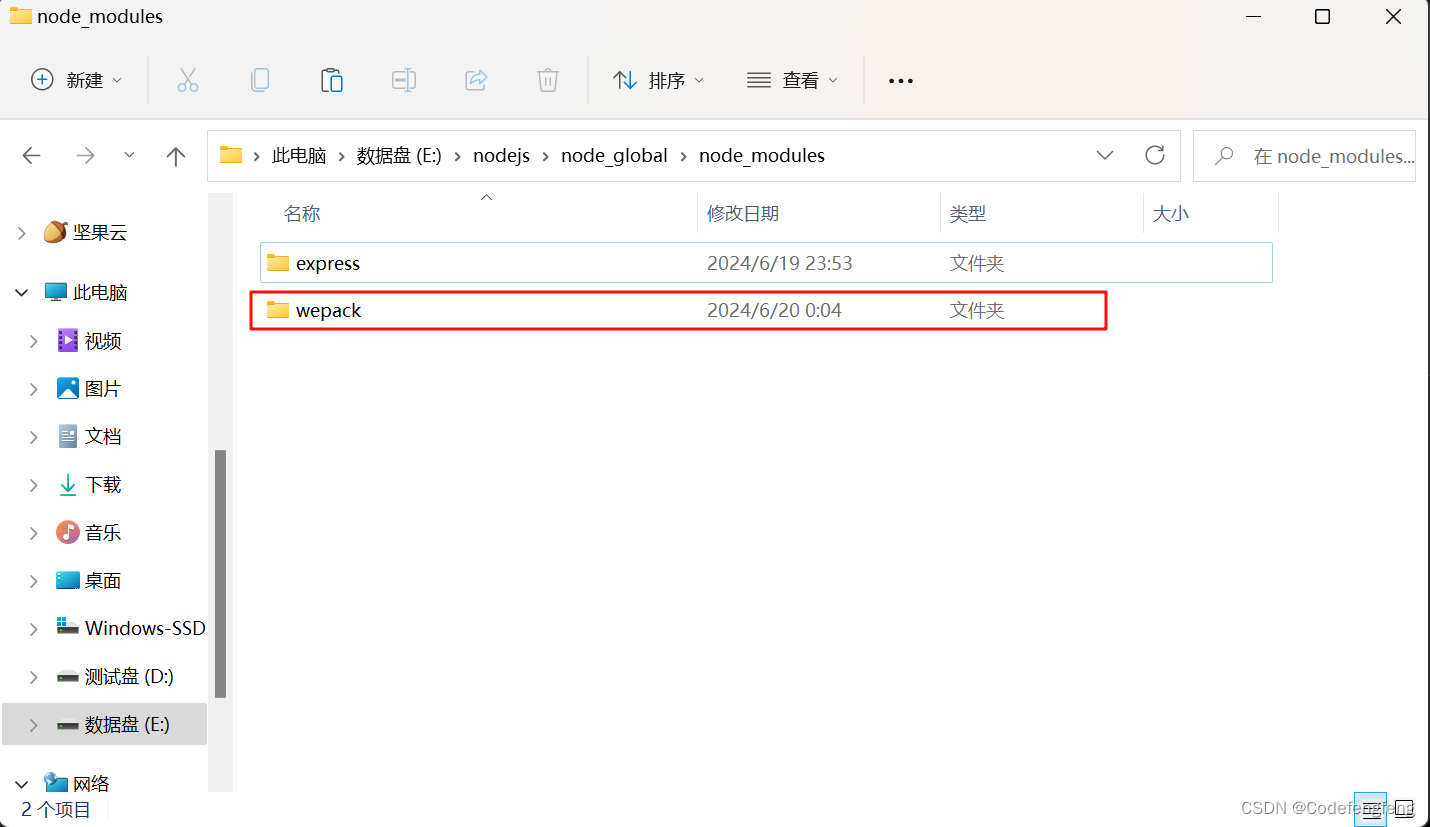Click the Cut scissors icon
1430x827 pixels.
(x=188, y=80)
